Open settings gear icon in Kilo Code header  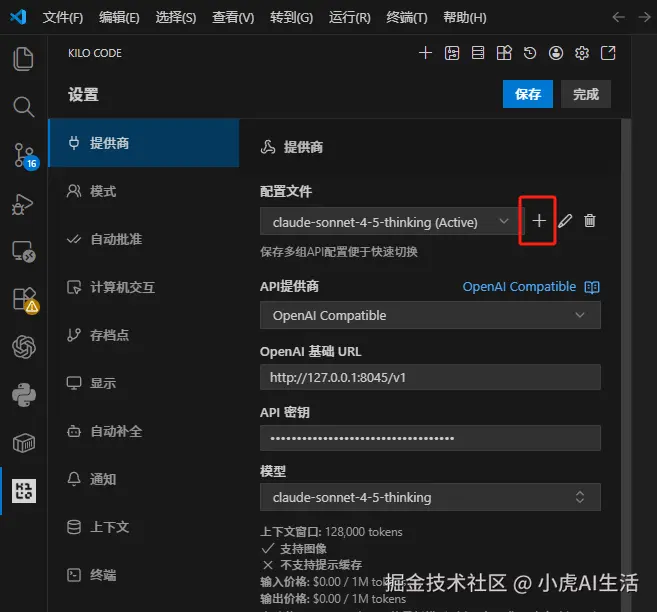(x=582, y=53)
